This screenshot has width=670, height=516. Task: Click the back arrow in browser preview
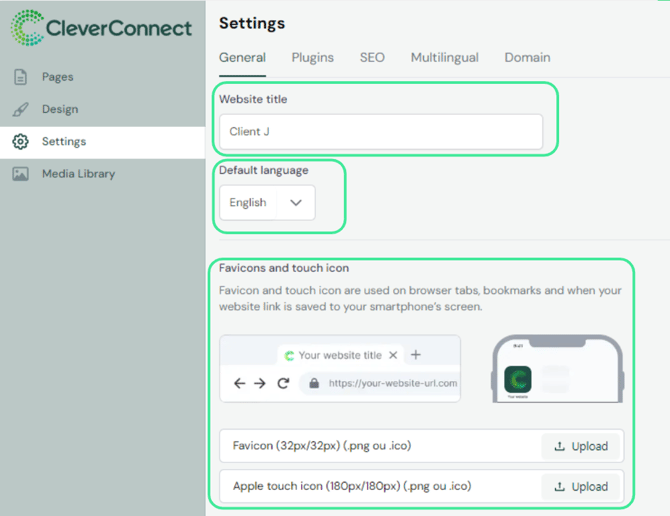(239, 383)
